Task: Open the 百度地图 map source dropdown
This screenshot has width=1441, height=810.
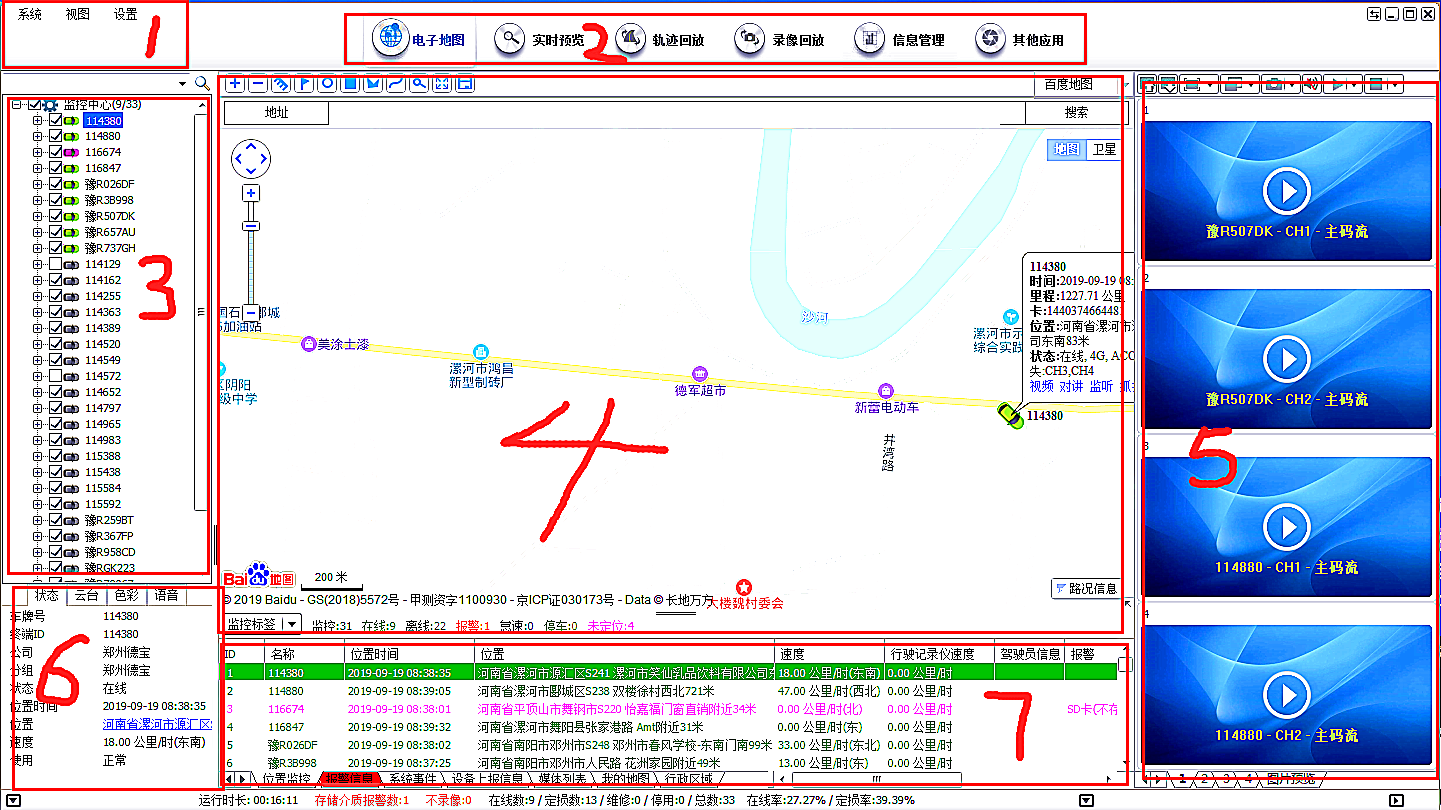Action: click(x=1076, y=85)
